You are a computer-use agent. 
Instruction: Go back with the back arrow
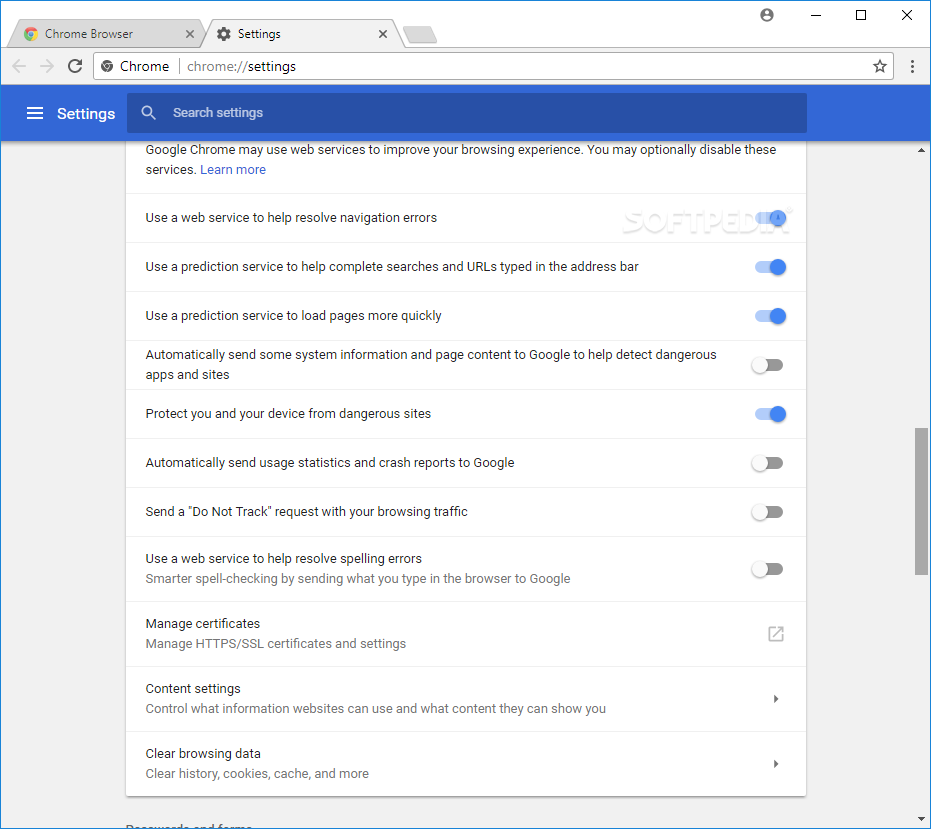click(19, 66)
